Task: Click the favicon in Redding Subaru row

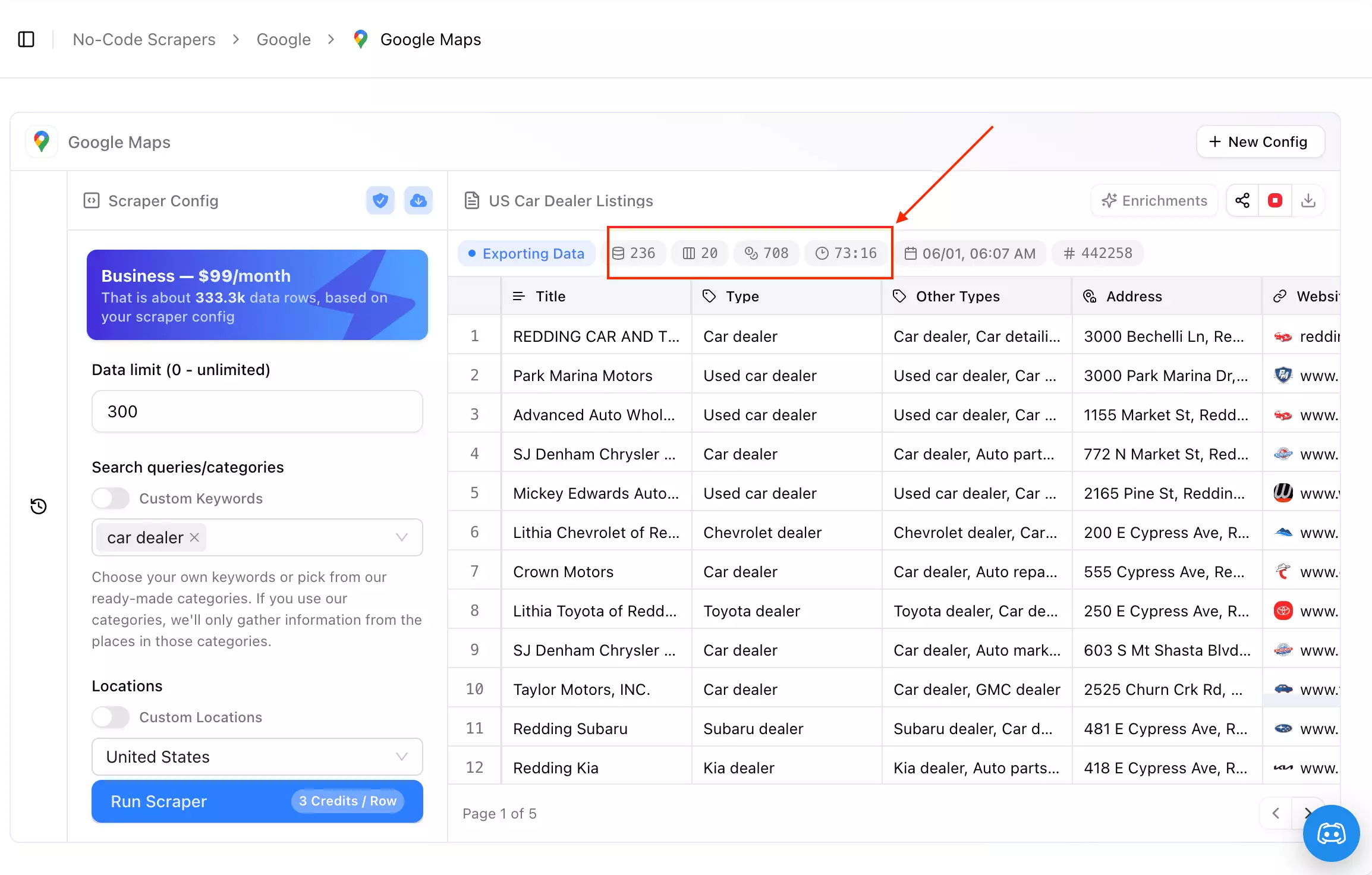Action: pos(1283,728)
